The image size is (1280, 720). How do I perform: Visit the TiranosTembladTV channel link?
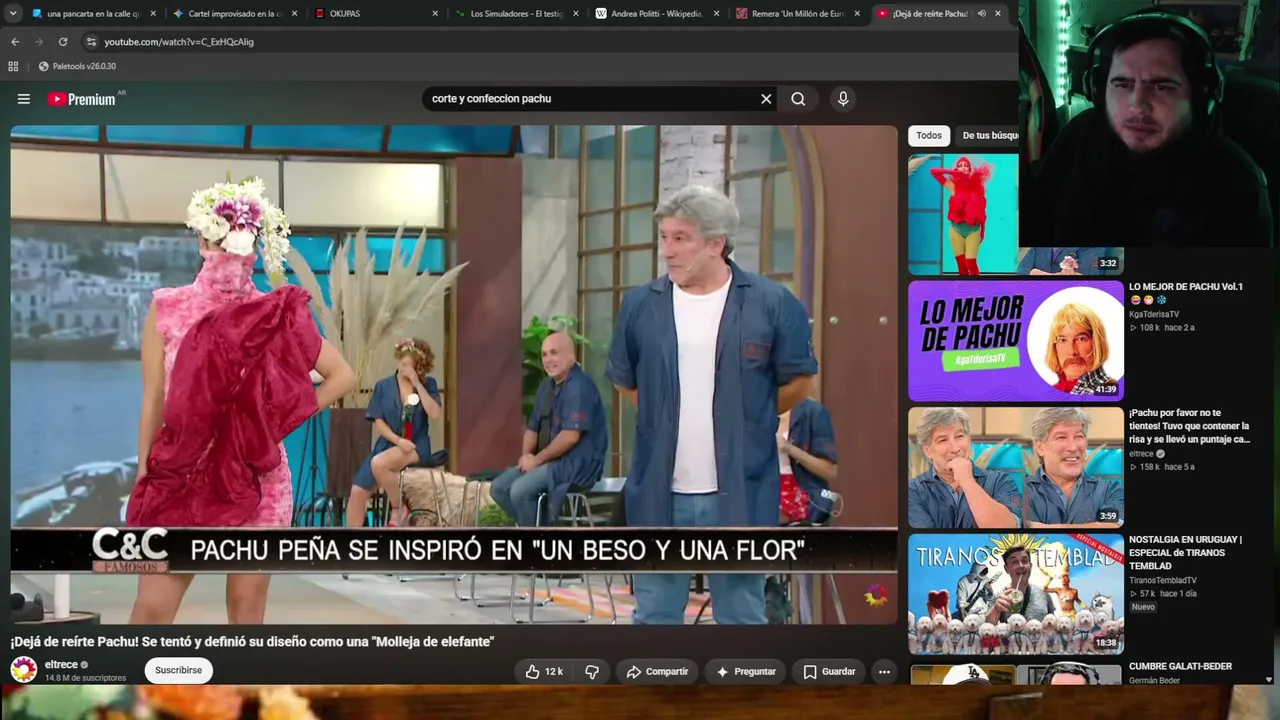tap(1163, 580)
